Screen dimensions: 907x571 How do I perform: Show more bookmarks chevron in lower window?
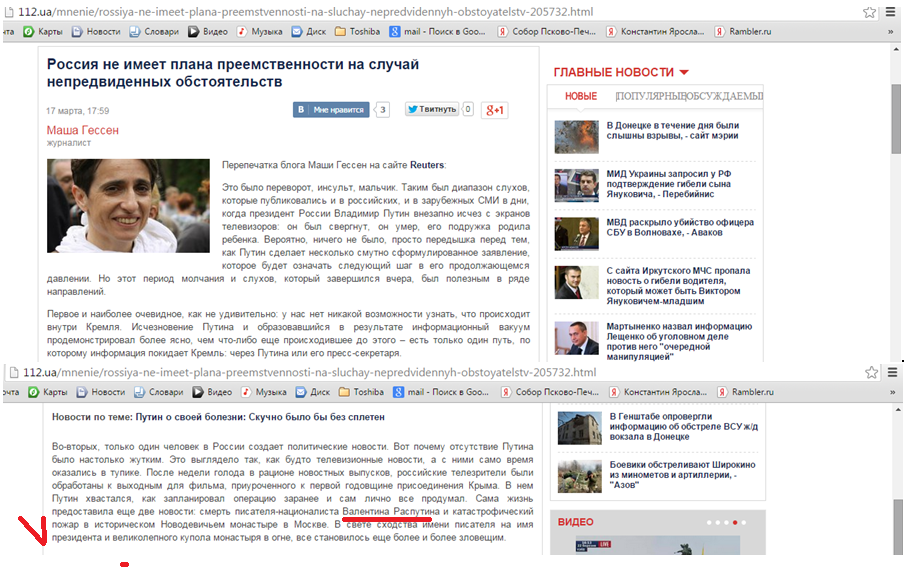tap(893, 392)
